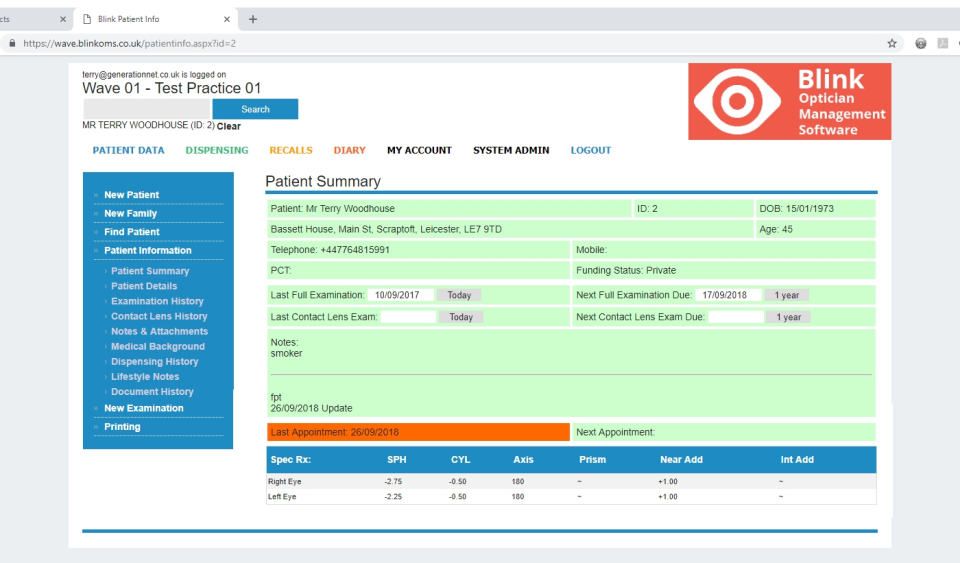Expand Patient Information in the sidebar

pyautogui.click(x=147, y=250)
